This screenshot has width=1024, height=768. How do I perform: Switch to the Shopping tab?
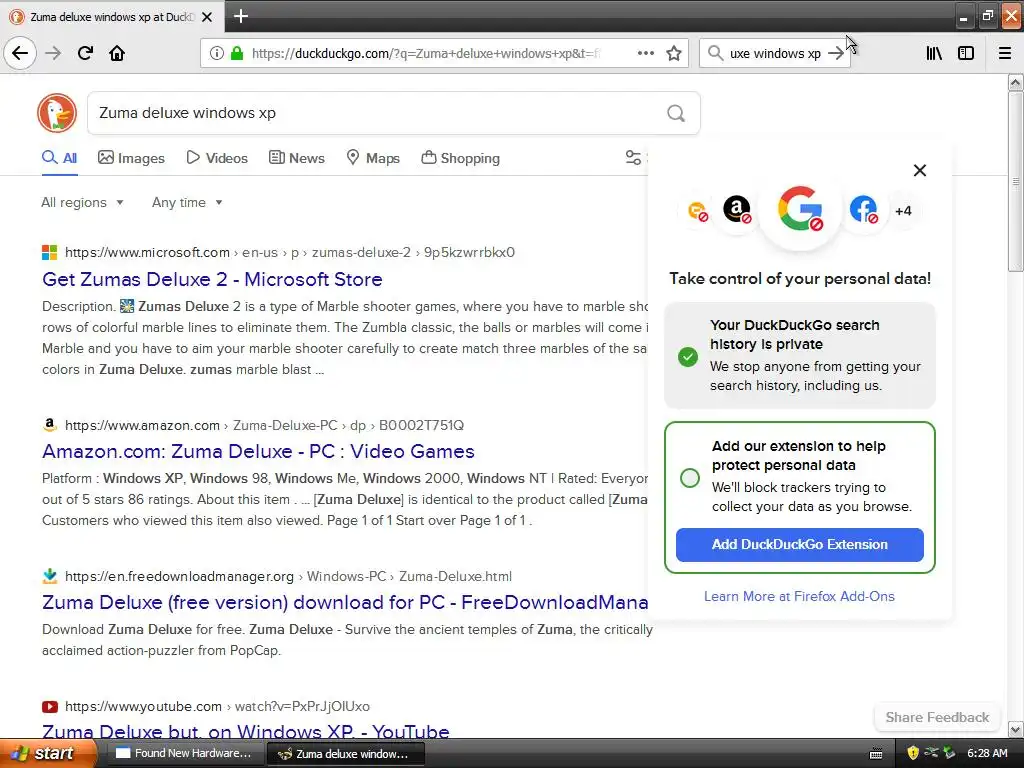[460, 158]
